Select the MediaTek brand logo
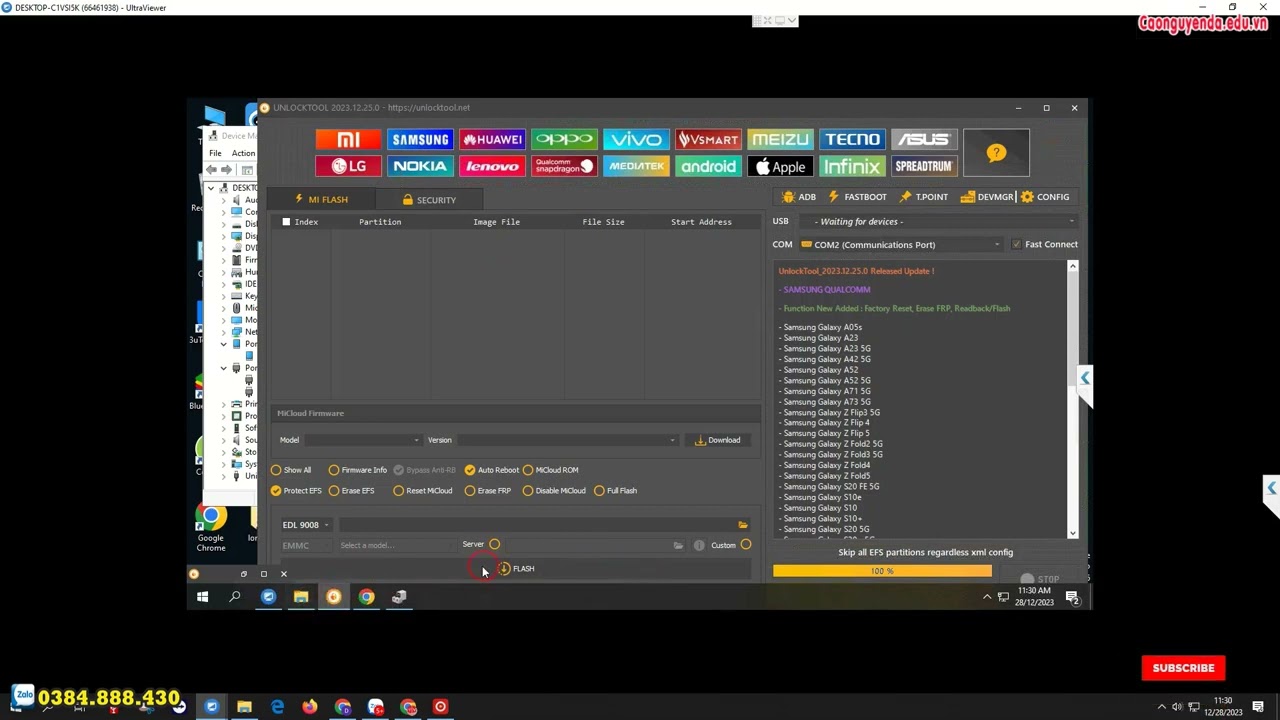The image size is (1280, 720). click(x=636, y=166)
